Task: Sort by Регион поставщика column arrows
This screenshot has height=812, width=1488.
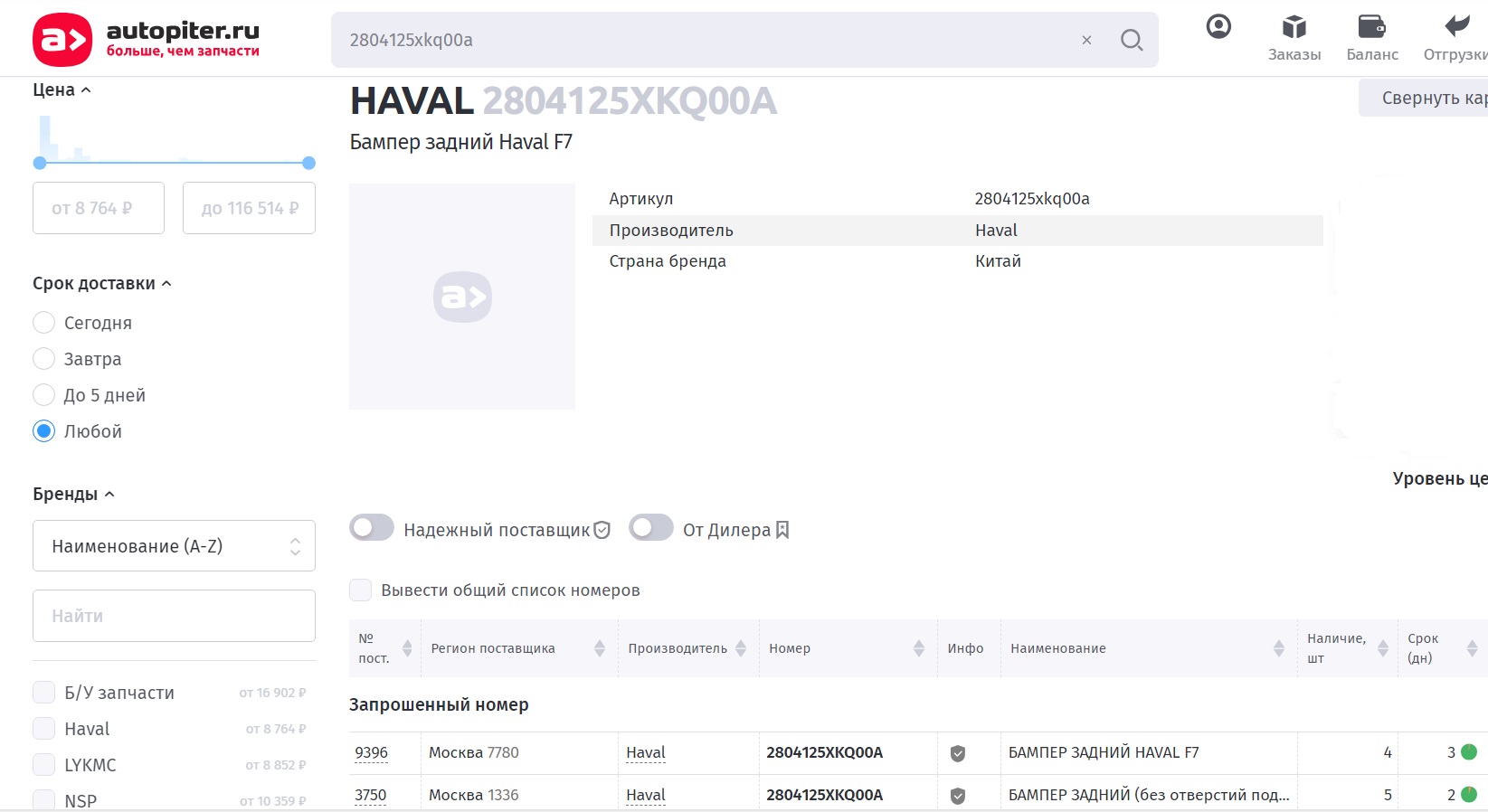Action: 600,648
